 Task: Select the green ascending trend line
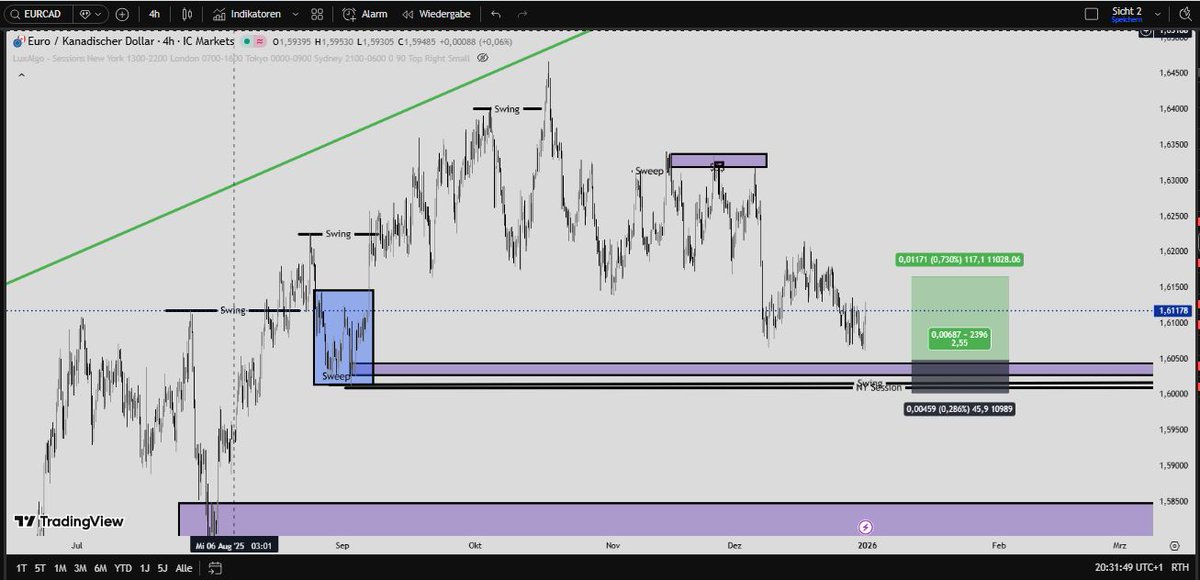[300, 156]
